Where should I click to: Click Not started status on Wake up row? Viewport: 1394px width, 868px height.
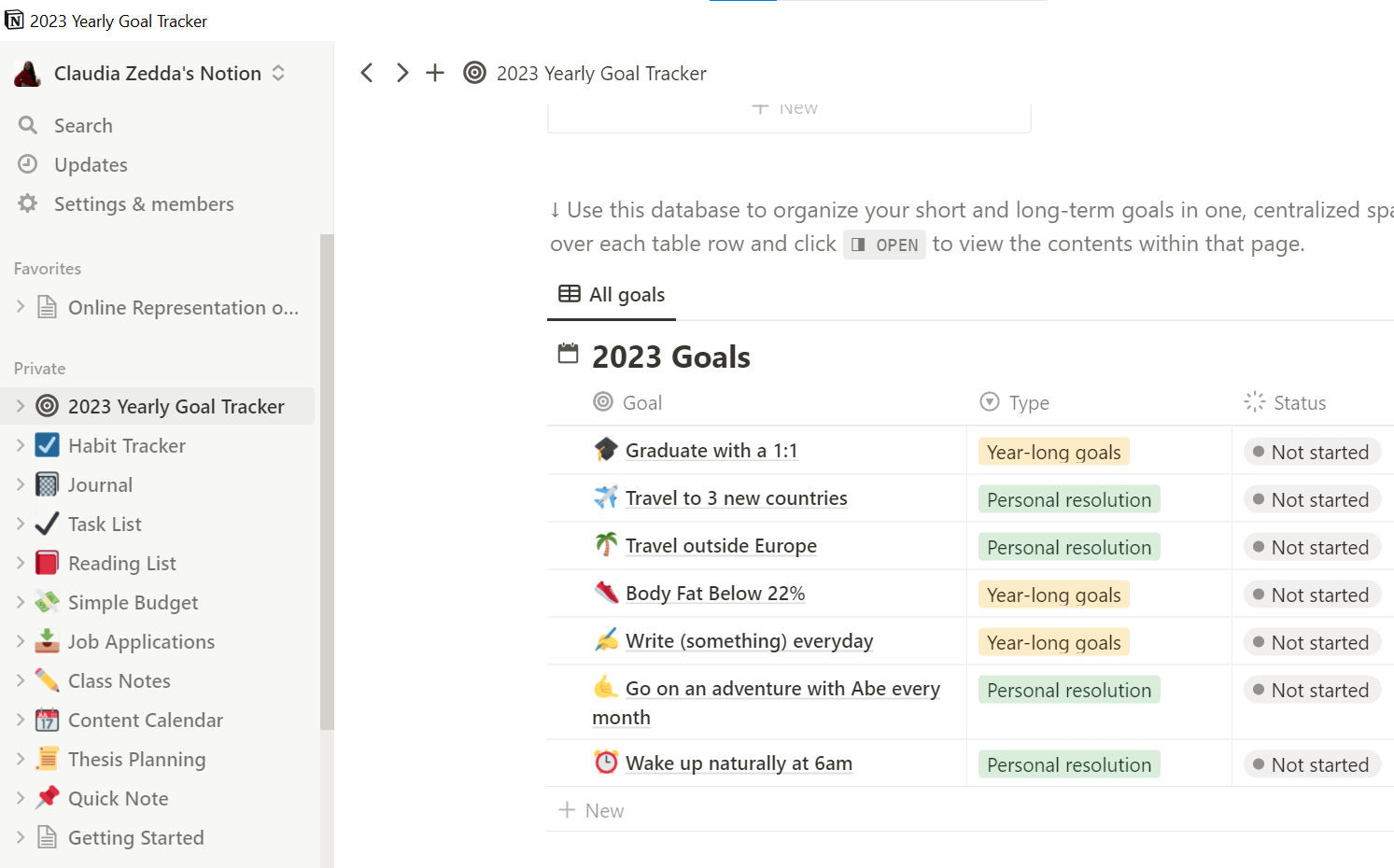pos(1311,764)
